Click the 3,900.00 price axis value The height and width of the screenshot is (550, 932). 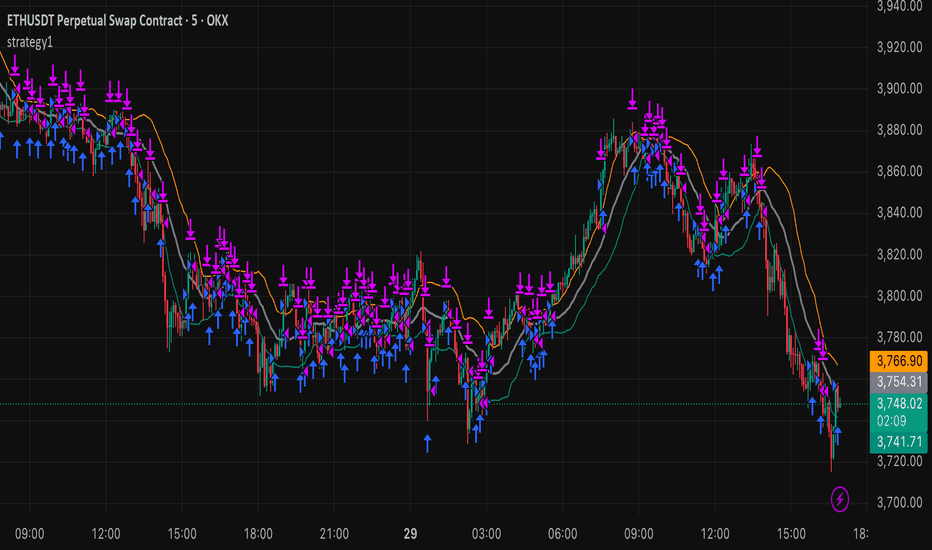(x=899, y=89)
